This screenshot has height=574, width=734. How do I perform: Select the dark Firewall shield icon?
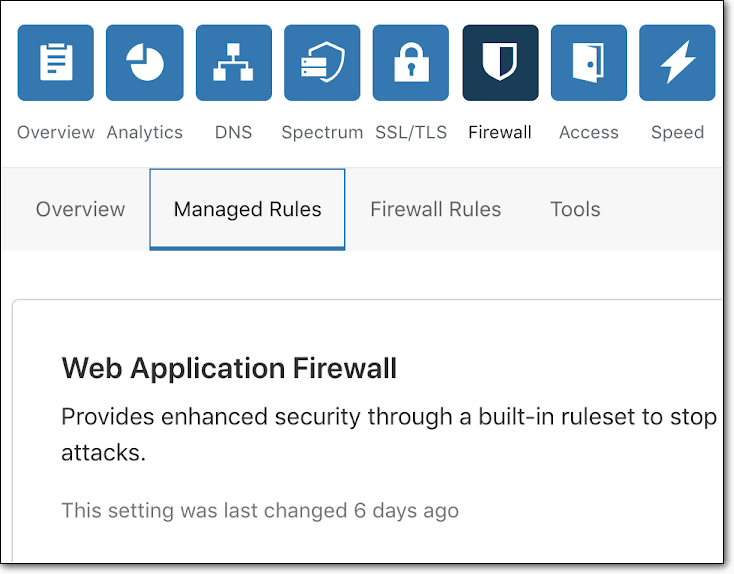tap(500, 63)
